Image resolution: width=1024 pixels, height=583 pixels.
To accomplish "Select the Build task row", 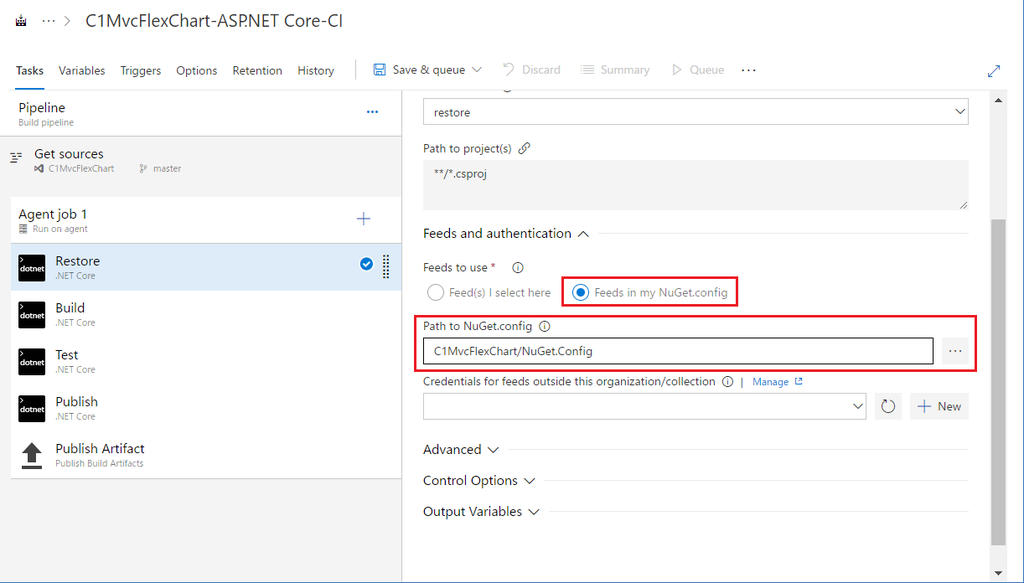I will (206, 314).
